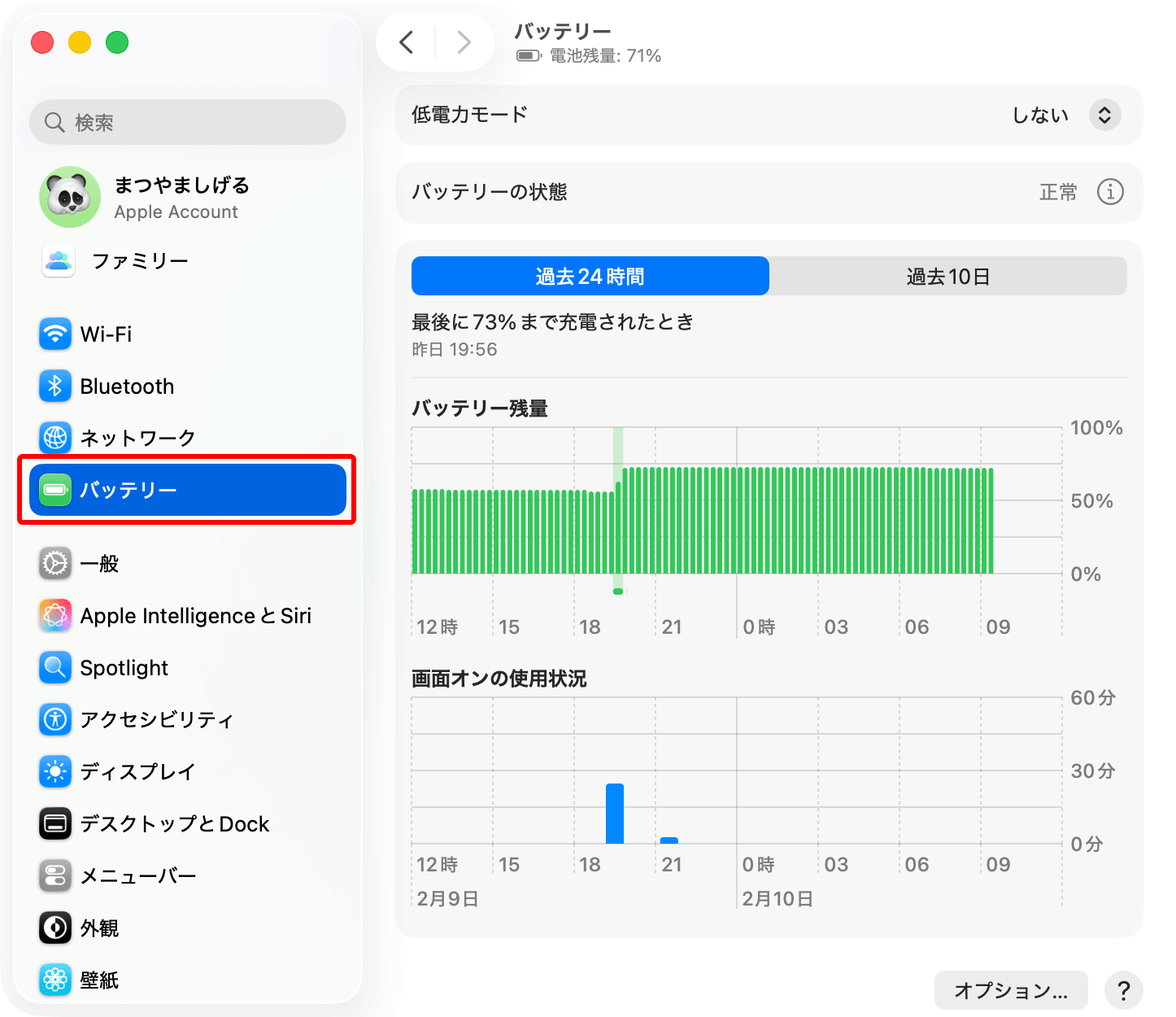Click the battery health info (i) button
This screenshot has width=1176, height=1017.
pyautogui.click(x=1110, y=192)
